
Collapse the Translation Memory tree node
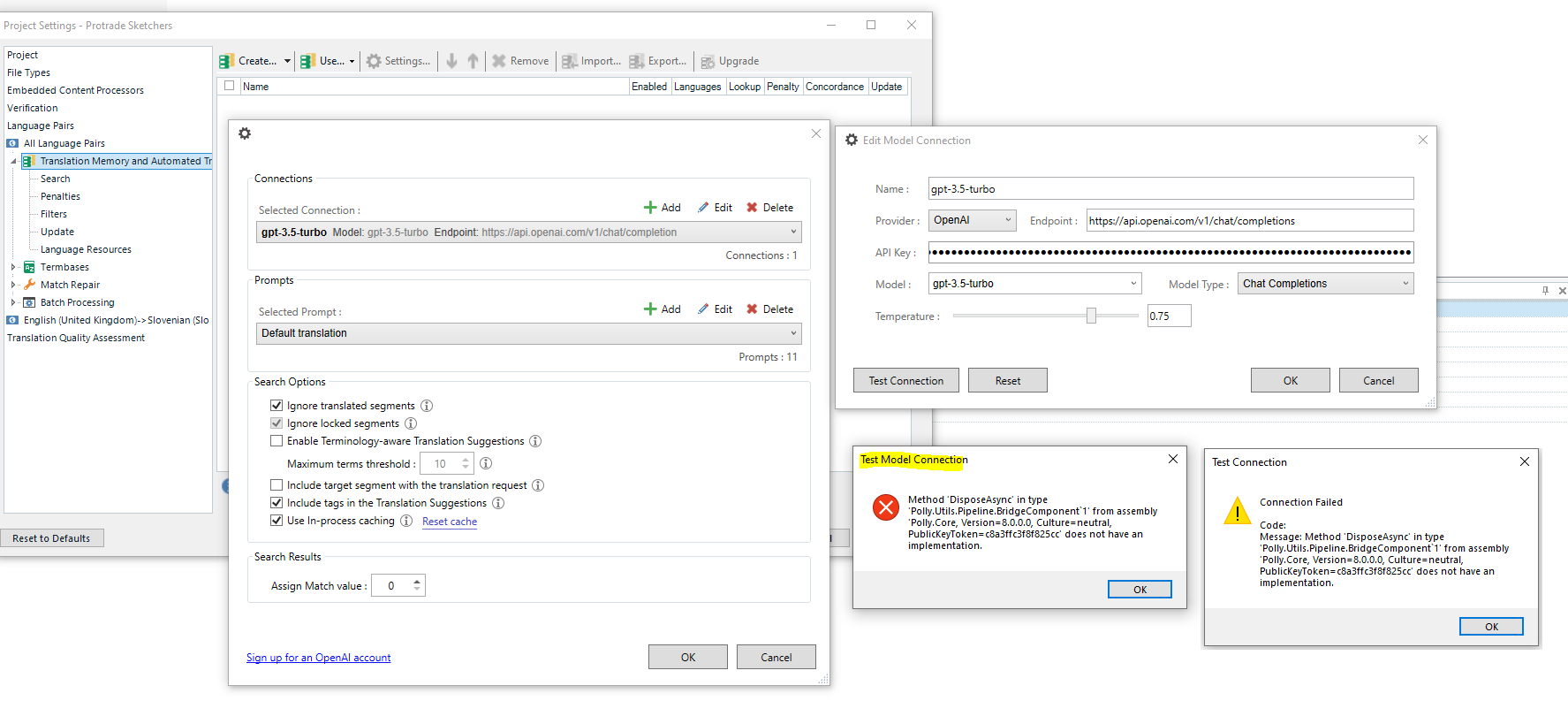[x=13, y=161]
